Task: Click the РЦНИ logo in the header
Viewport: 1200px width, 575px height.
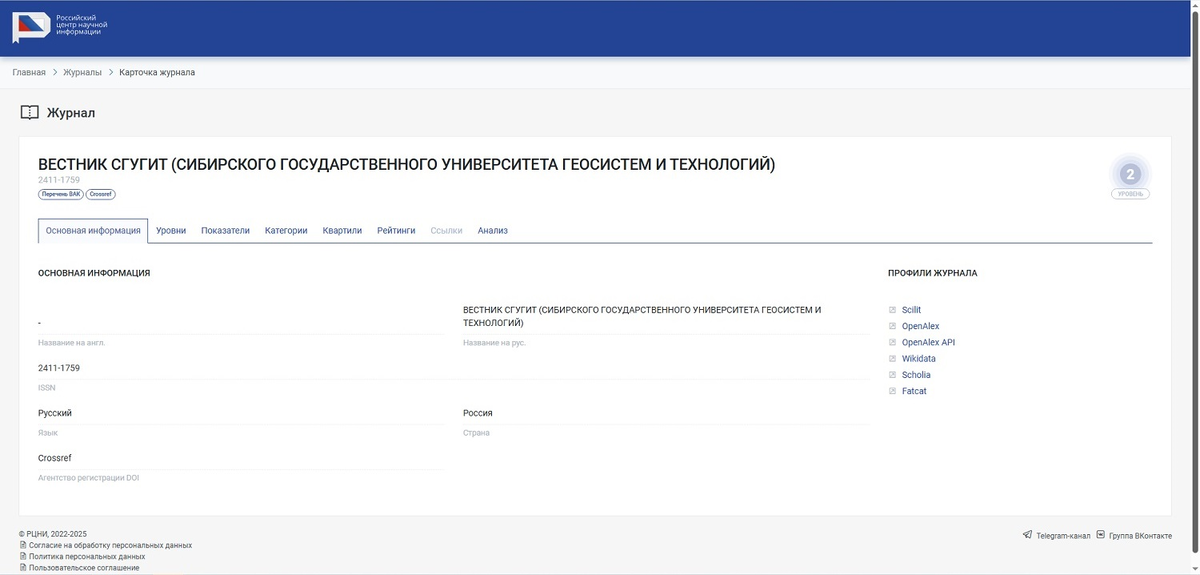Action: [x=59, y=27]
